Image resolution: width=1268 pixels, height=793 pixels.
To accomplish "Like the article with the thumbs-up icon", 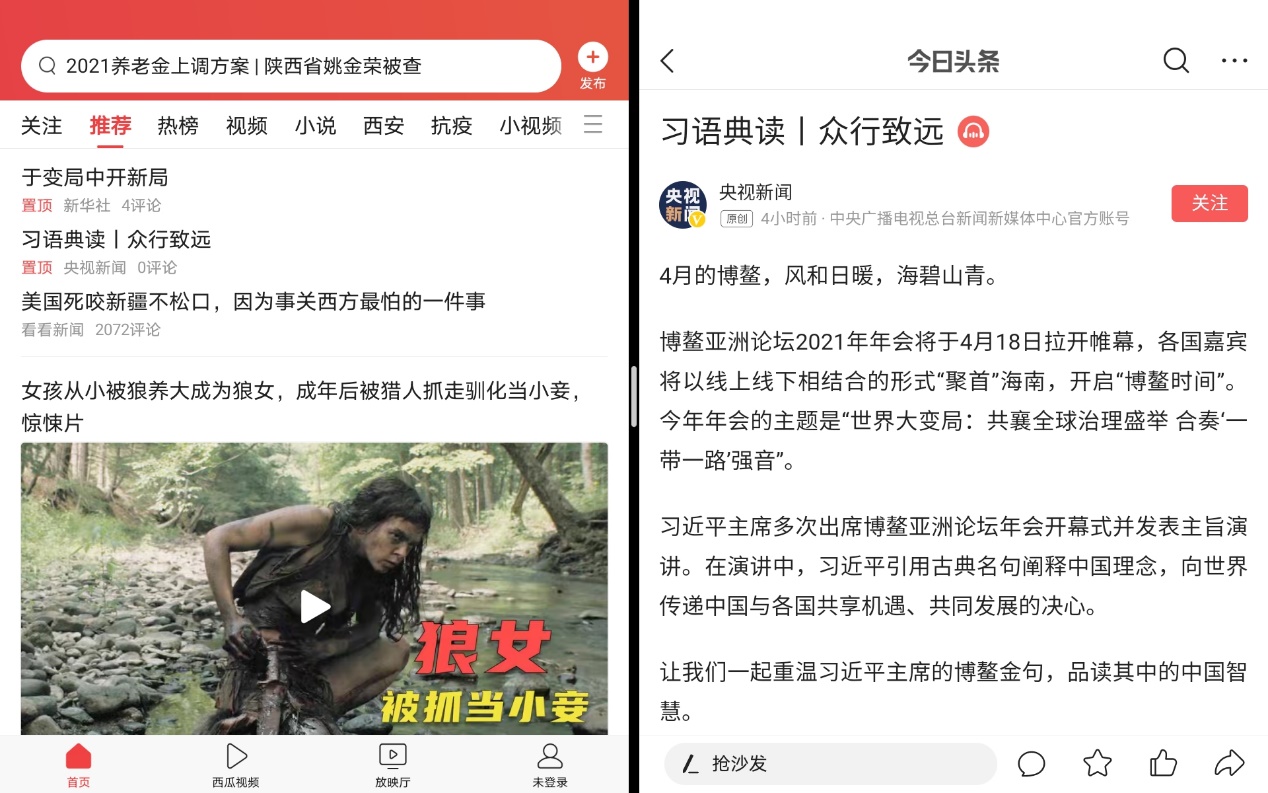I will [1163, 764].
